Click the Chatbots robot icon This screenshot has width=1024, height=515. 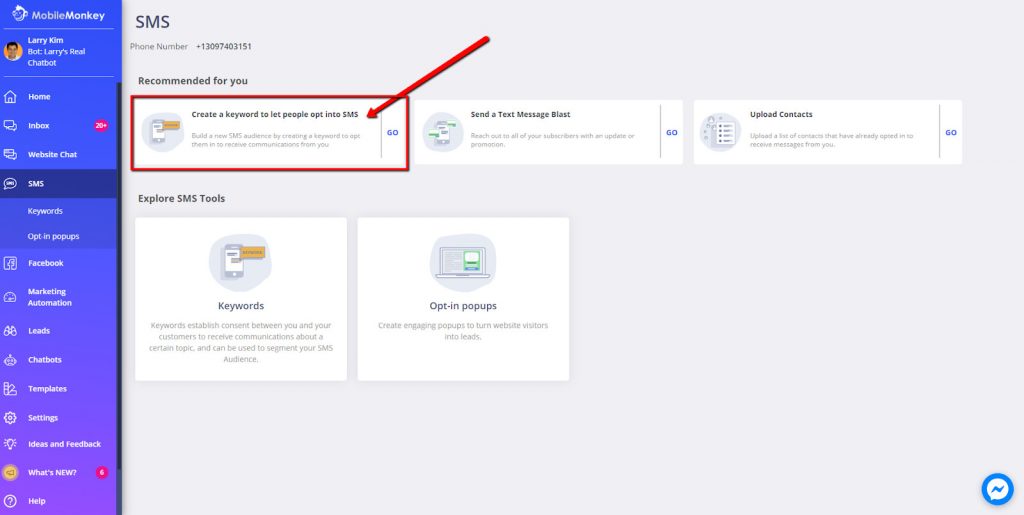pos(10,360)
